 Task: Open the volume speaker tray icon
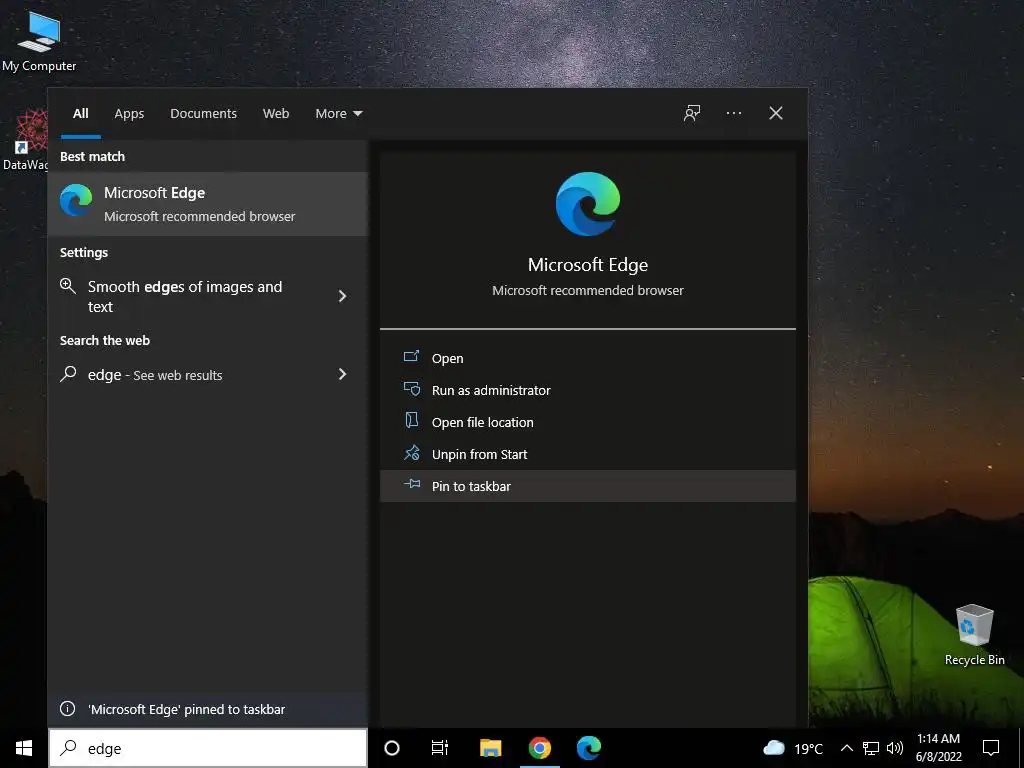pos(895,748)
